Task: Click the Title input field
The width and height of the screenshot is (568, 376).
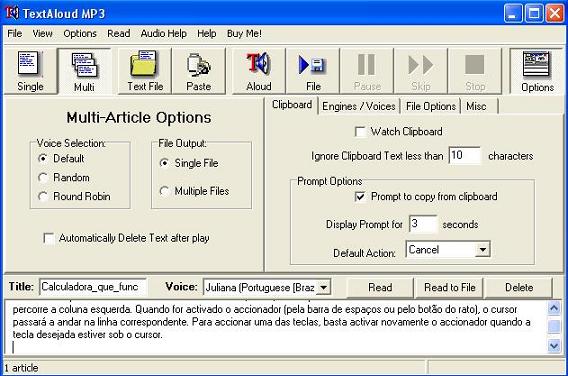Action: pos(93,287)
